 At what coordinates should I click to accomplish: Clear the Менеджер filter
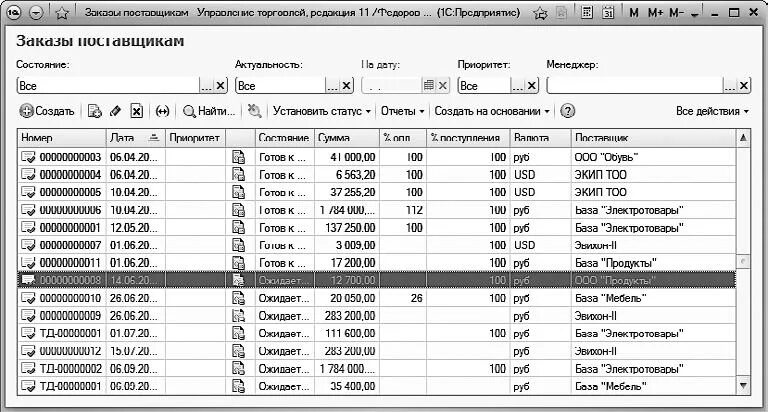pyautogui.click(x=744, y=86)
